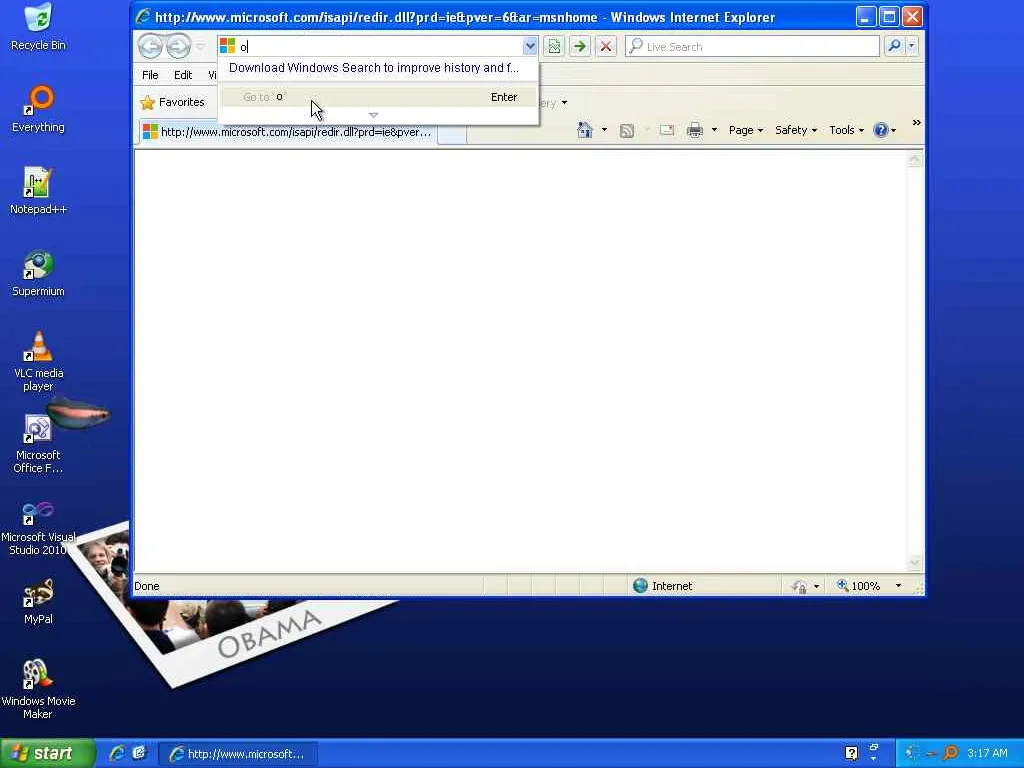Select the microsoft.com page tab
The image size is (1024, 768).
(x=287, y=132)
